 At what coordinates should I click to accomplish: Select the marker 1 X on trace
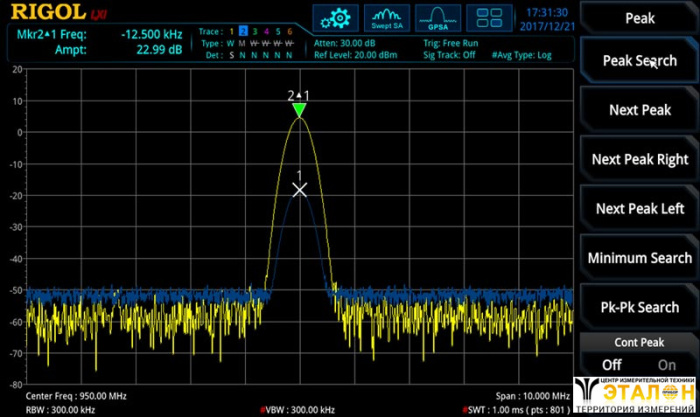point(299,189)
